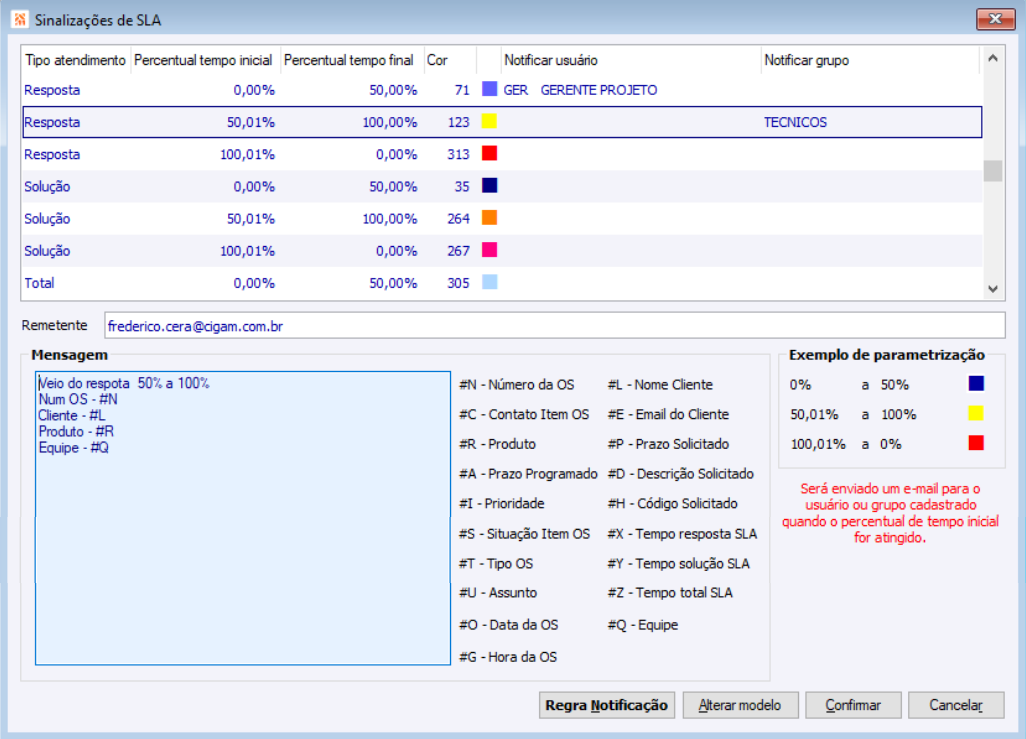Select the dark blue swatch of row 35
The image size is (1026, 739).
[x=489, y=185]
